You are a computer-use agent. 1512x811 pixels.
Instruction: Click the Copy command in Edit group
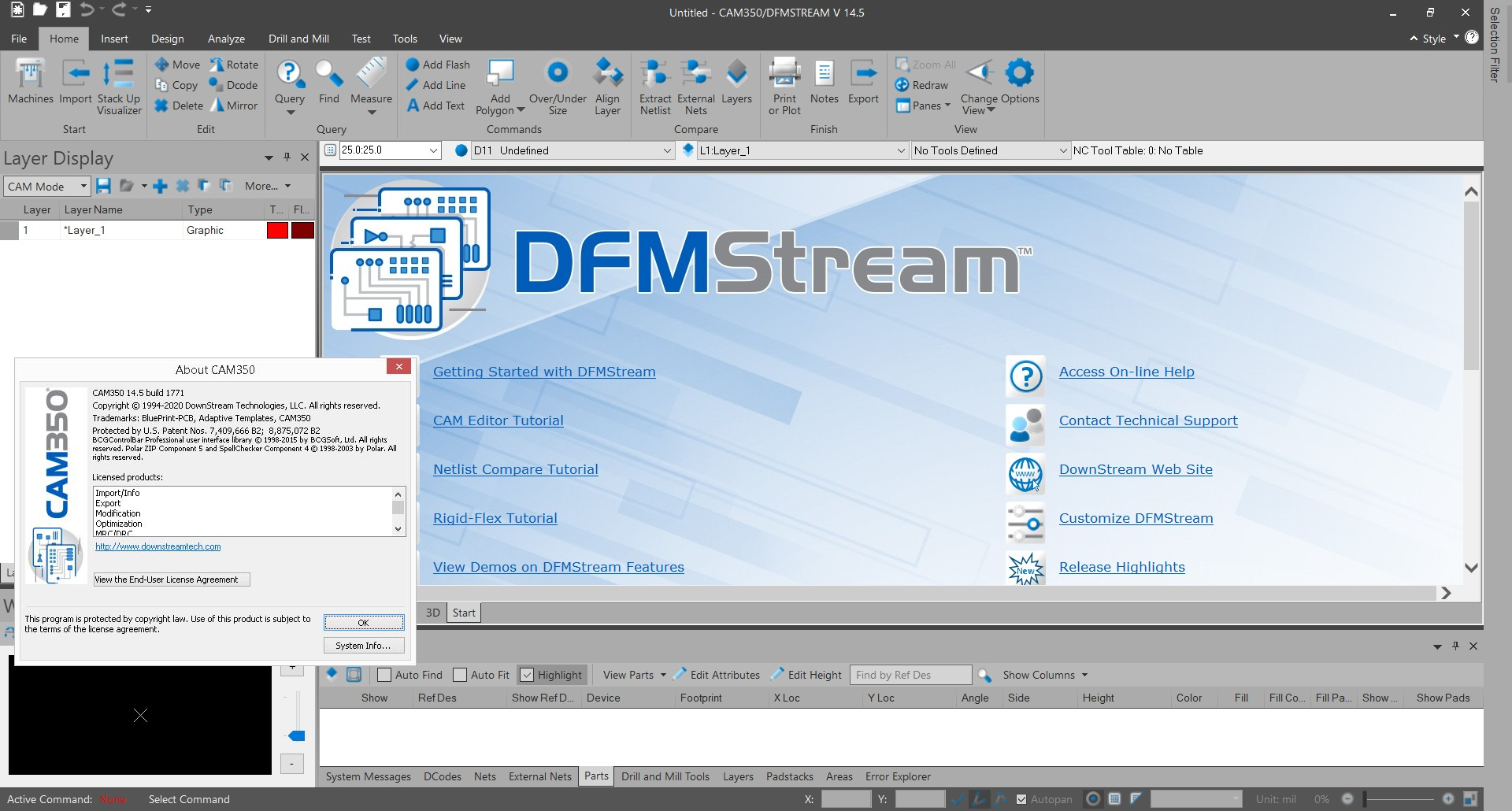(x=176, y=85)
